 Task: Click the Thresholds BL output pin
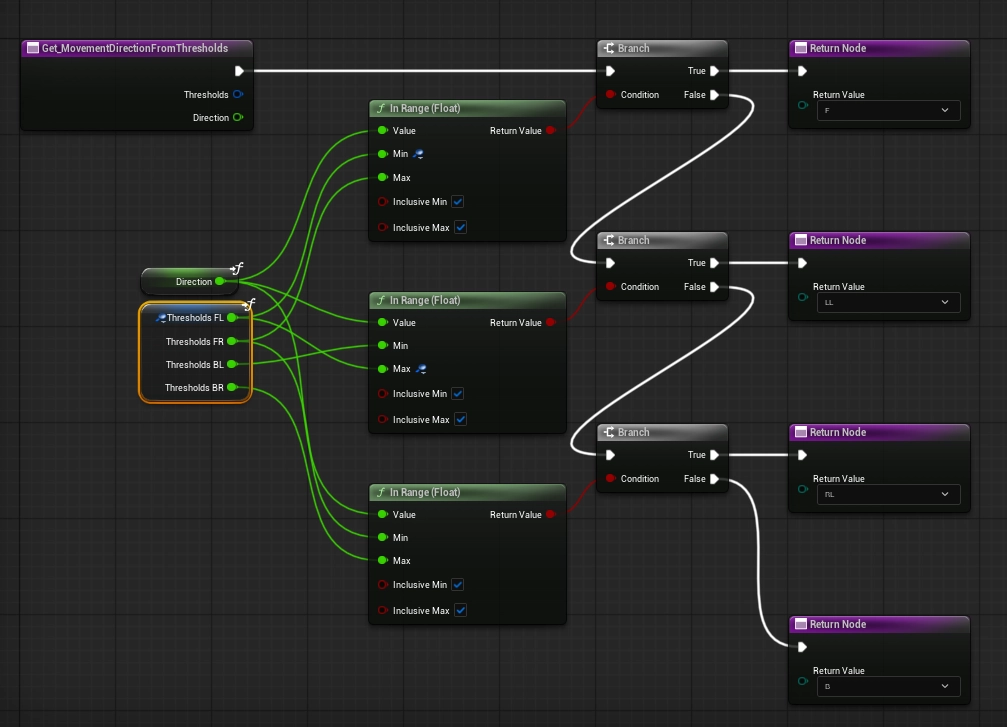tap(232, 364)
